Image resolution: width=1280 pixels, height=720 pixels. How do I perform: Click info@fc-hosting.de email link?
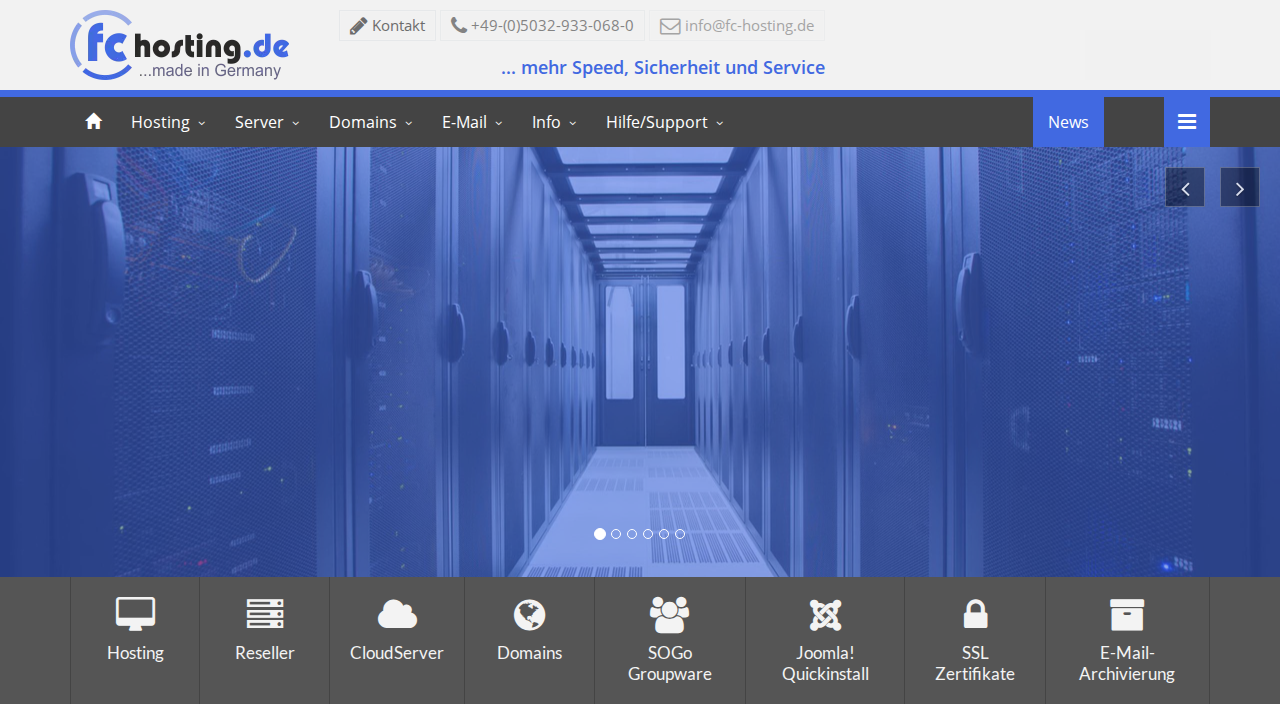tap(749, 26)
